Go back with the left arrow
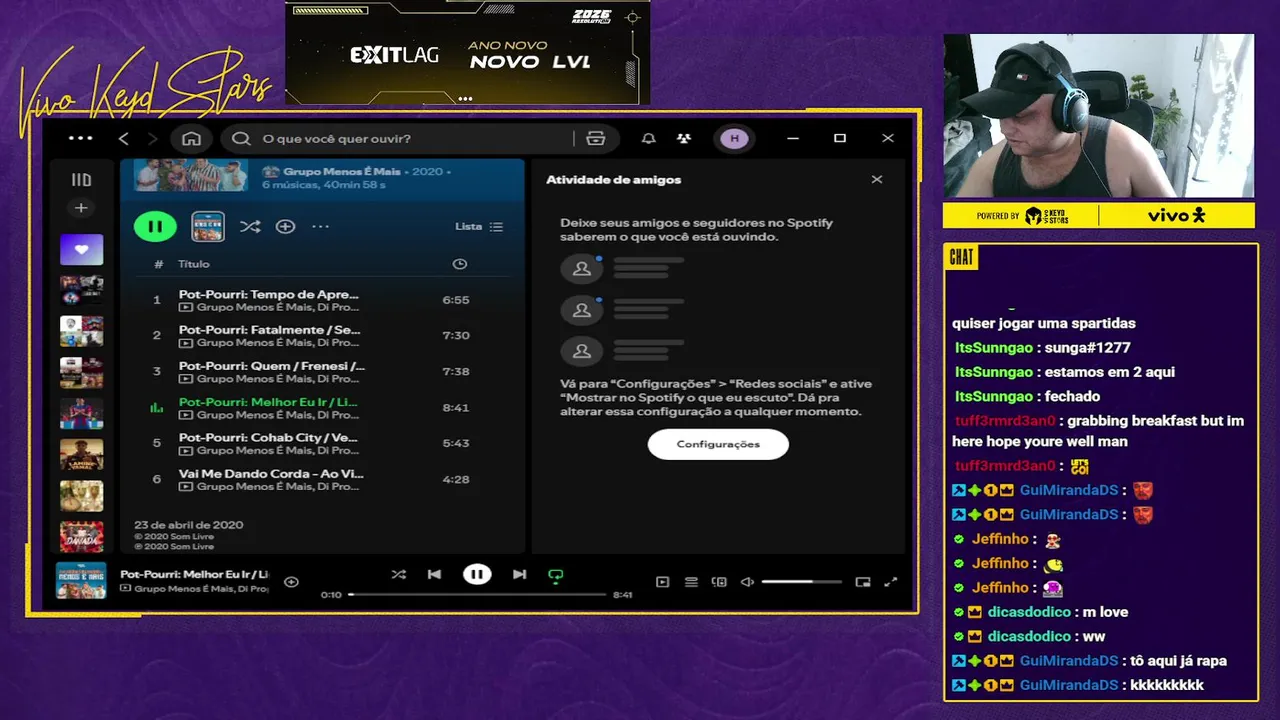Screen dimensions: 1280x720 [124, 139]
